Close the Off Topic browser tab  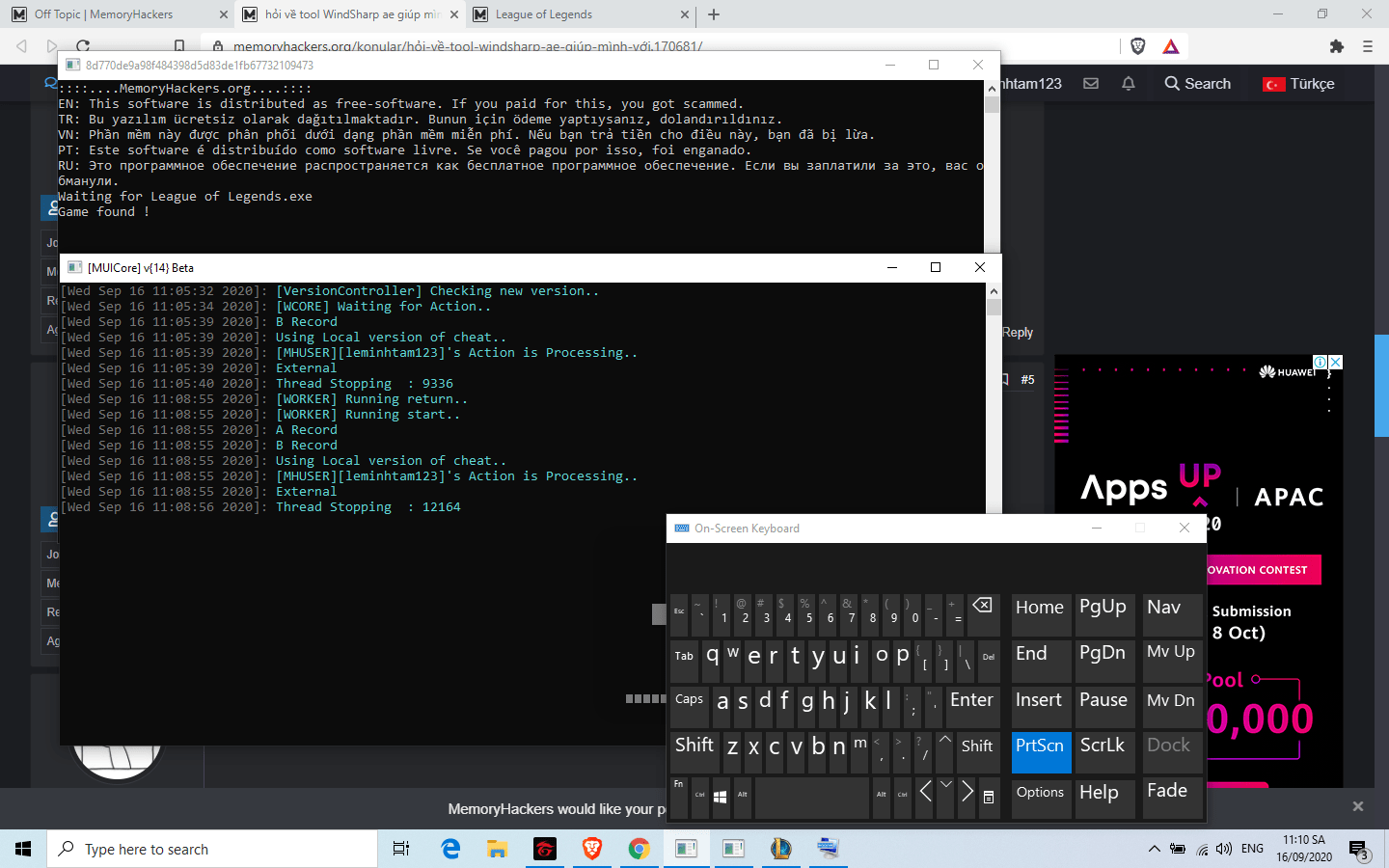point(224,14)
